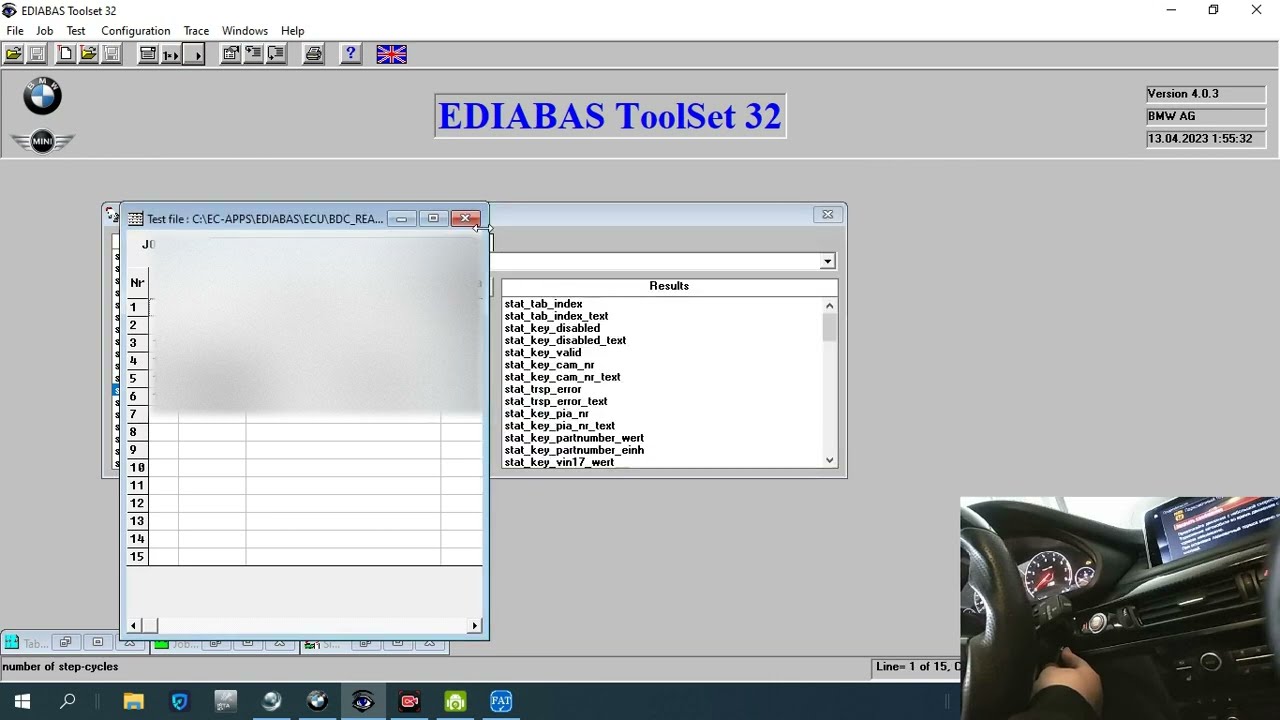Expand the combo box above the Results list
The width and height of the screenshot is (1280, 720).
tap(827, 261)
